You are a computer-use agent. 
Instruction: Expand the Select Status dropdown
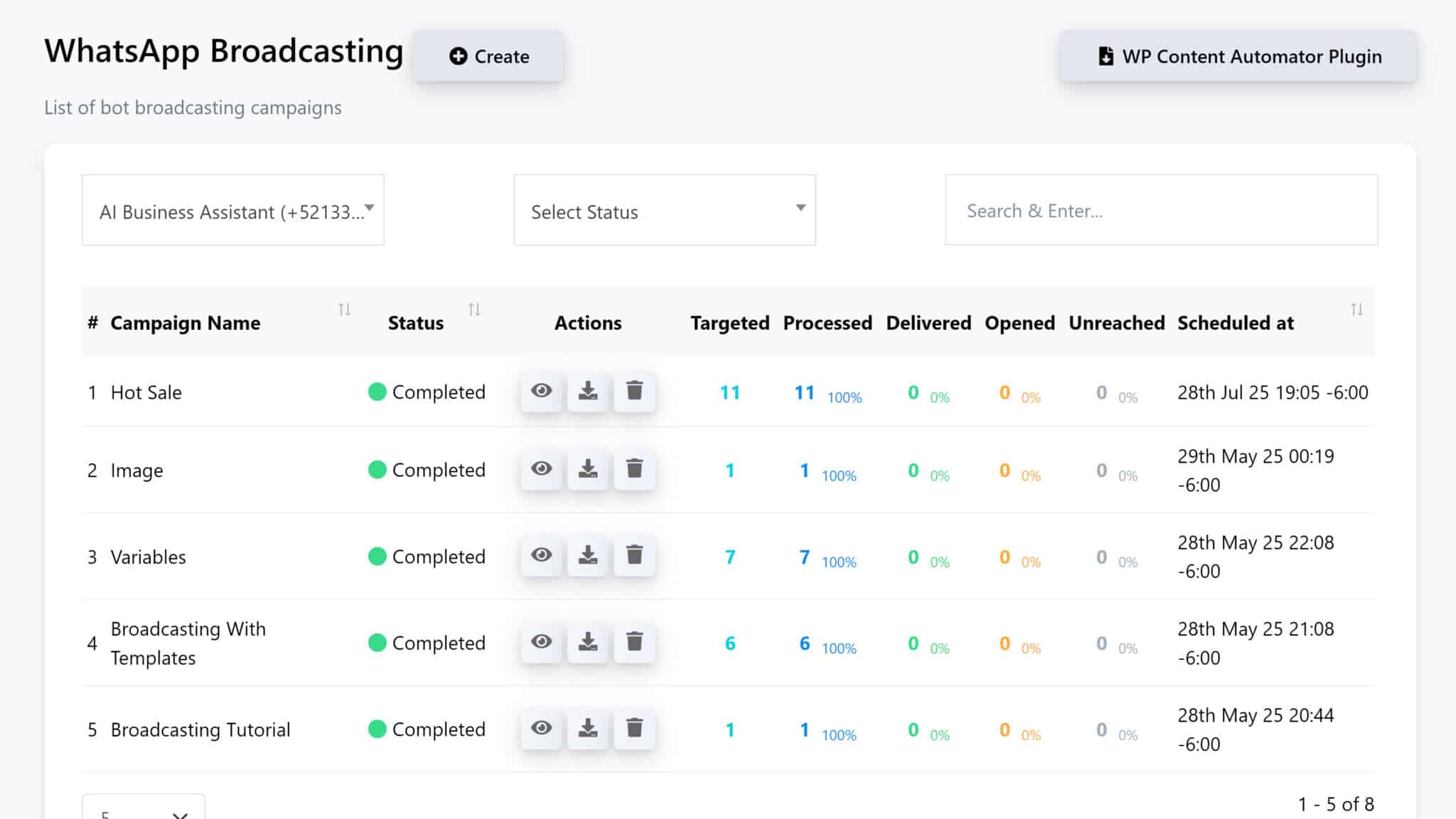[664, 210]
